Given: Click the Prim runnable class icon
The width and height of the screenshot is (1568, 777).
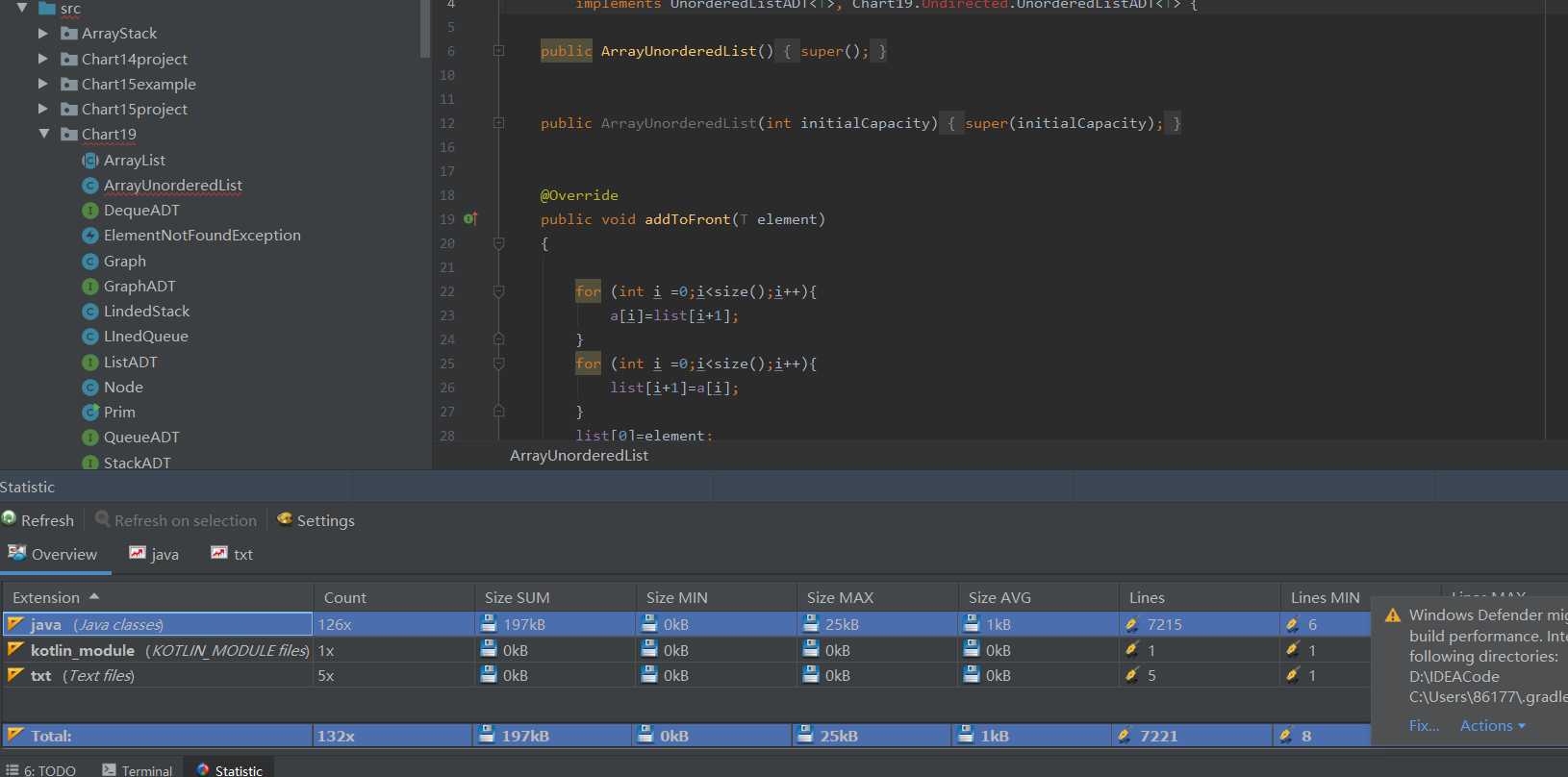Looking at the screenshot, I should 90,413.
